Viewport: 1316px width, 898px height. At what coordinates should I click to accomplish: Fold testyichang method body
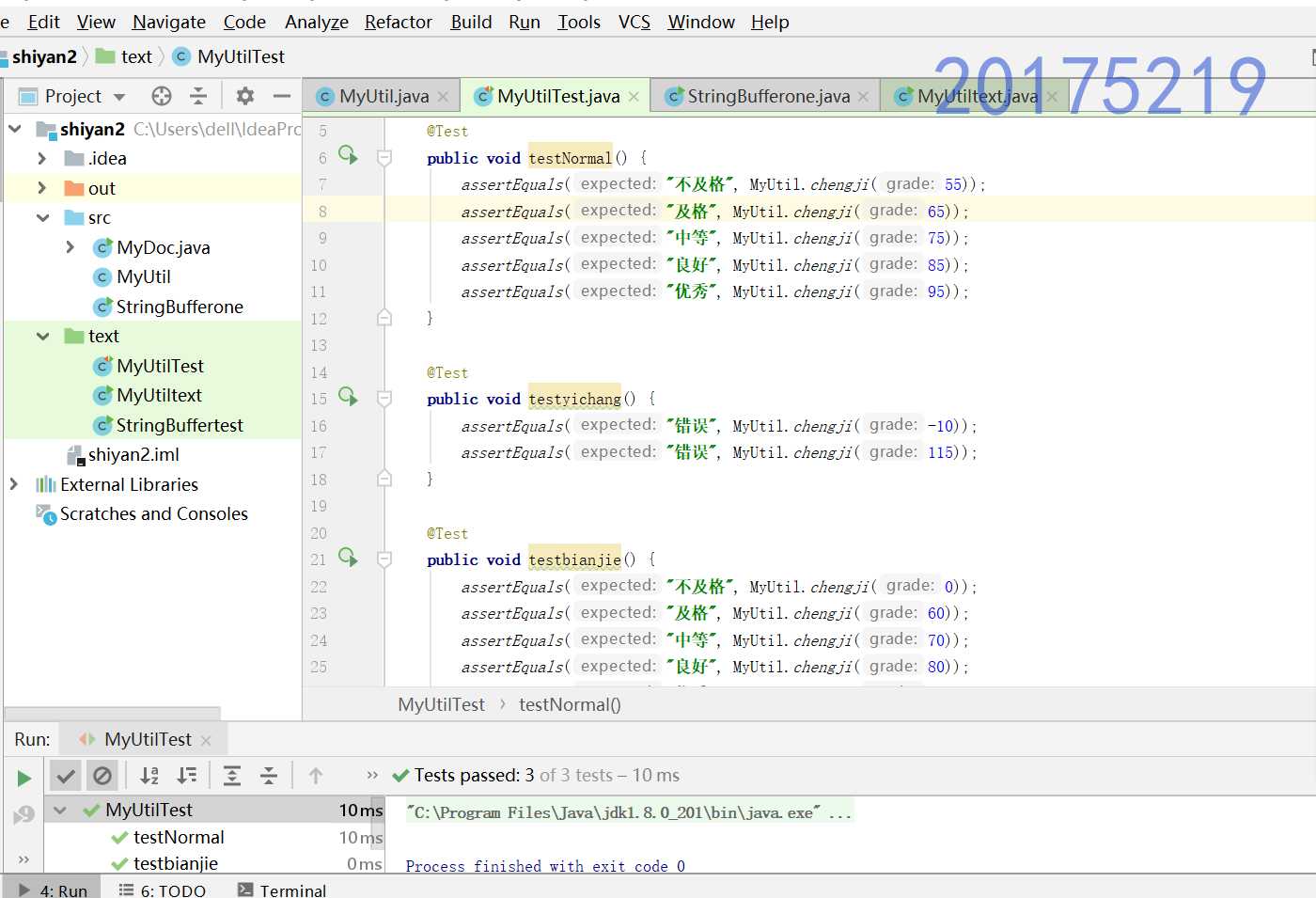(x=384, y=399)
